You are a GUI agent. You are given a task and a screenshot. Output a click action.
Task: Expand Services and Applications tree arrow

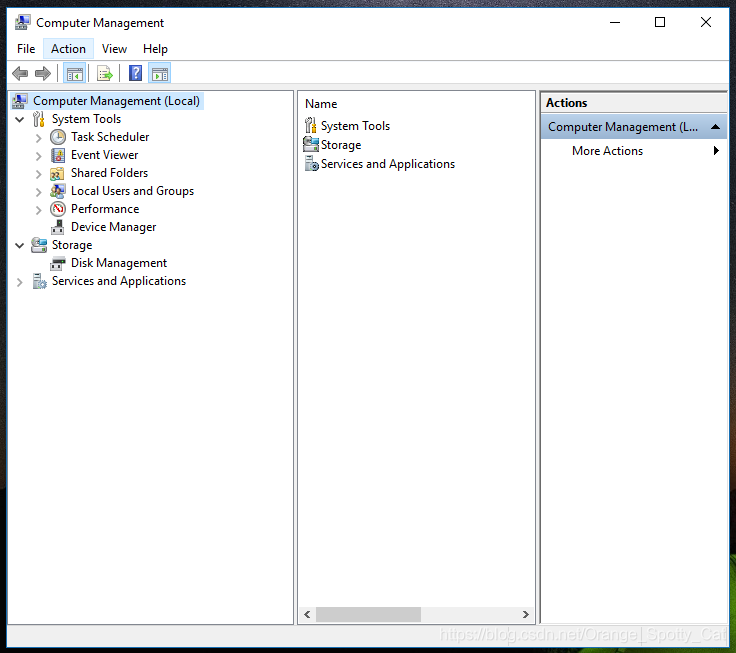pos(20,282)
